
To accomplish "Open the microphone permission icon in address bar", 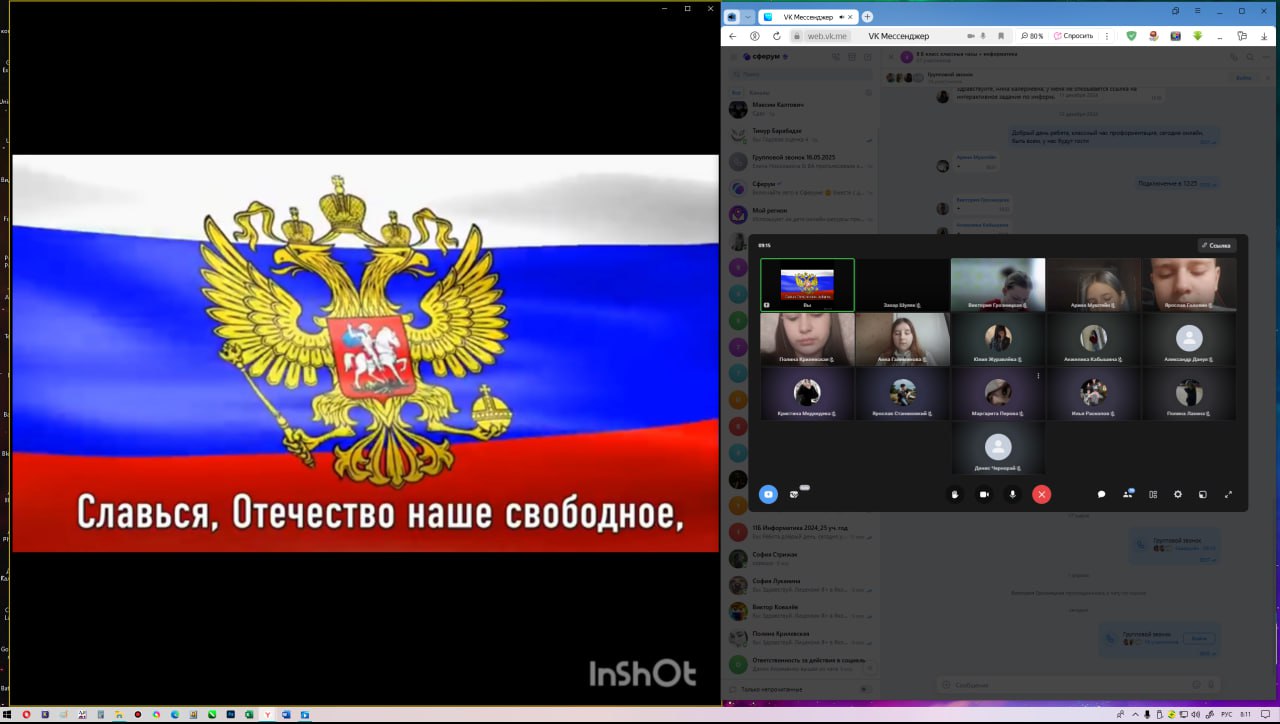I will point(984,36).
